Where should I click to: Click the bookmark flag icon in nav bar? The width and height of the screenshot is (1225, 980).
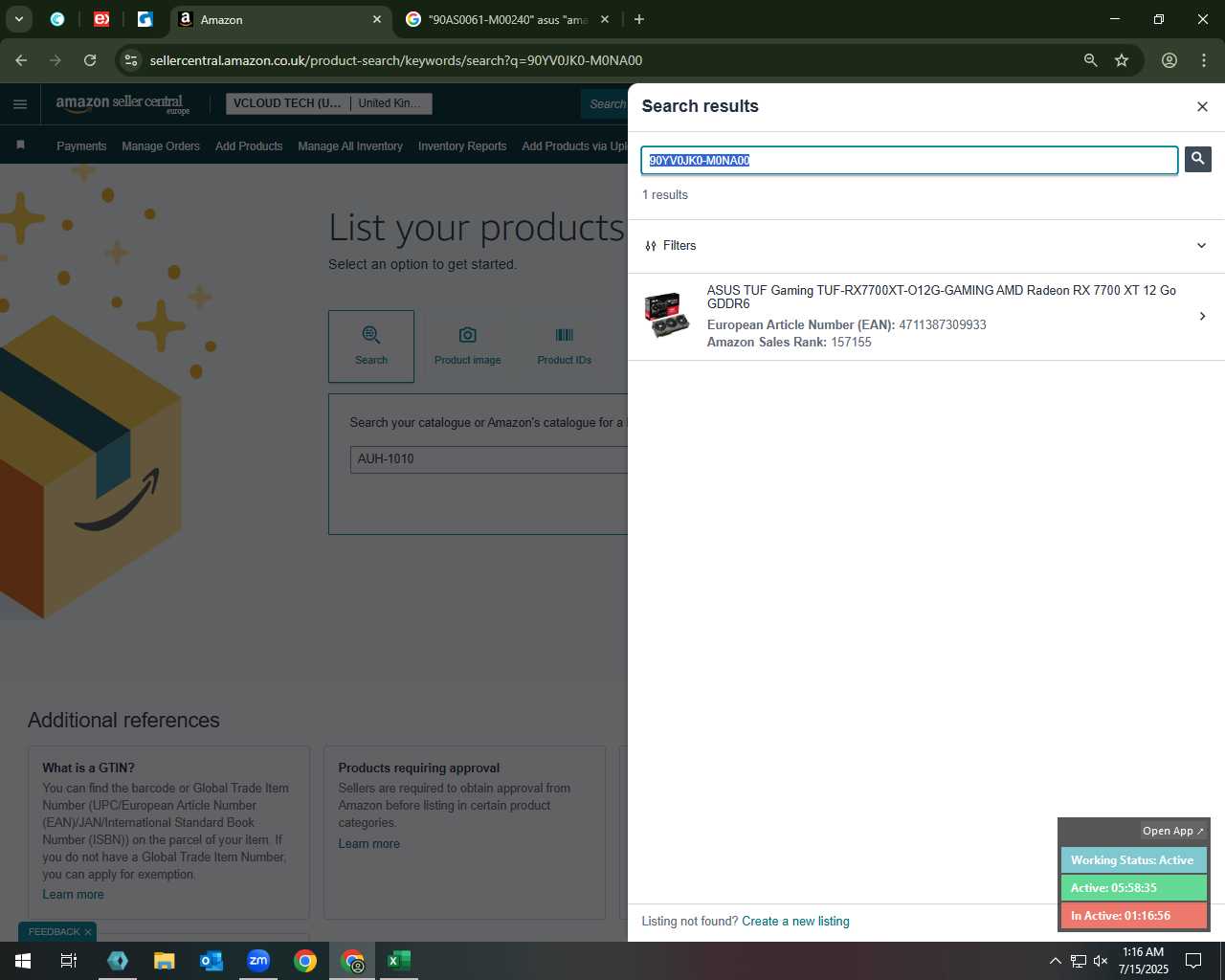point(20,145)
